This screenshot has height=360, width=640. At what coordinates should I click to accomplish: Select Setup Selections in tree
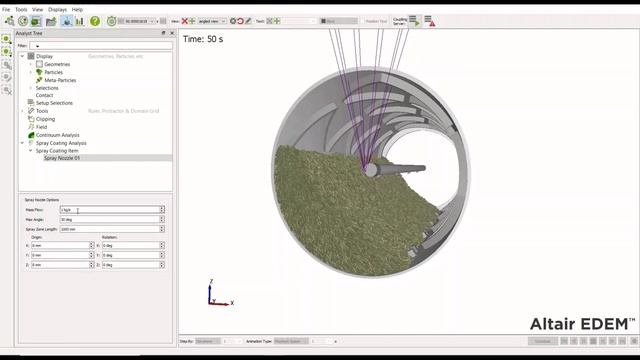(x=54, y=103)
